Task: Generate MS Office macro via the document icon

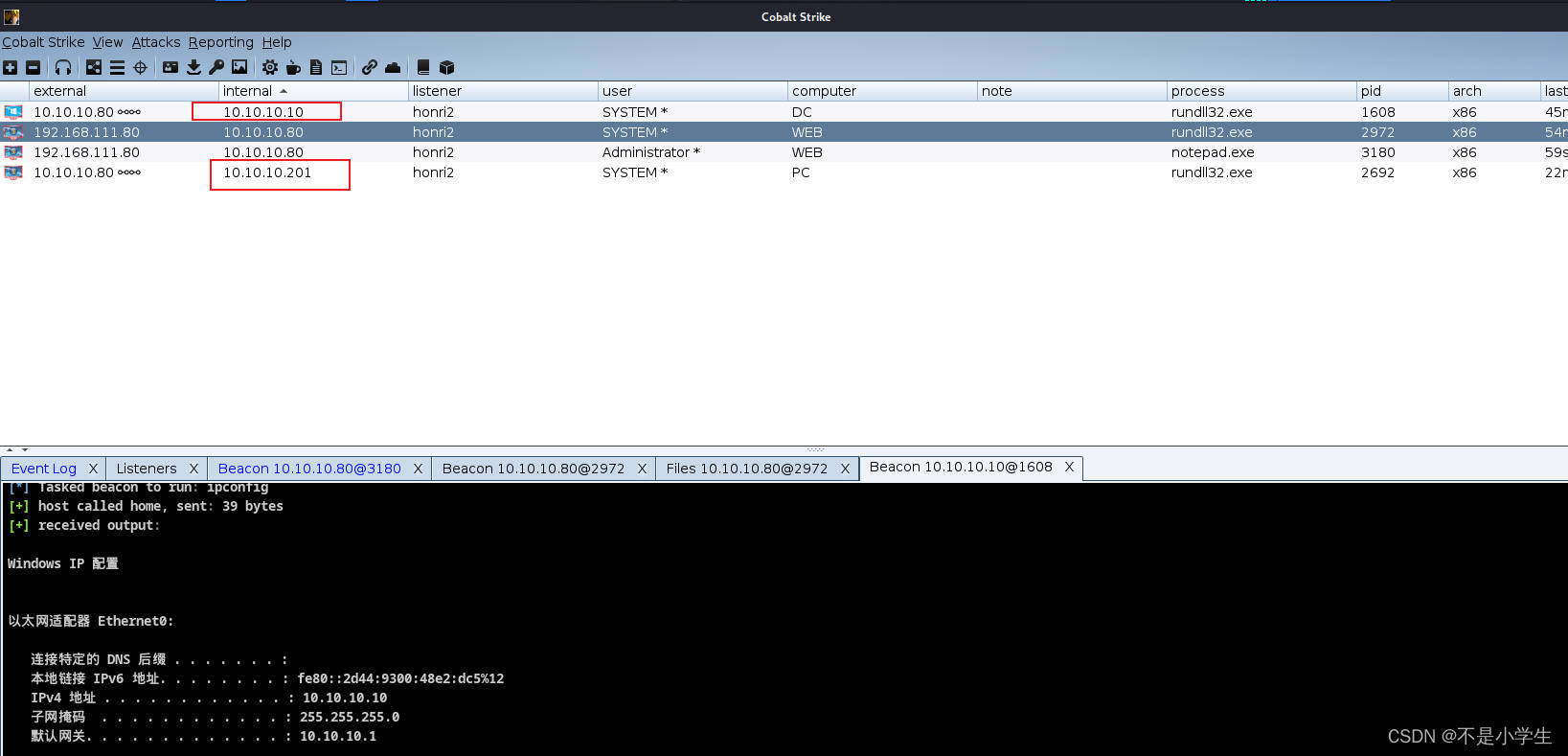Action: click(316, 67)
